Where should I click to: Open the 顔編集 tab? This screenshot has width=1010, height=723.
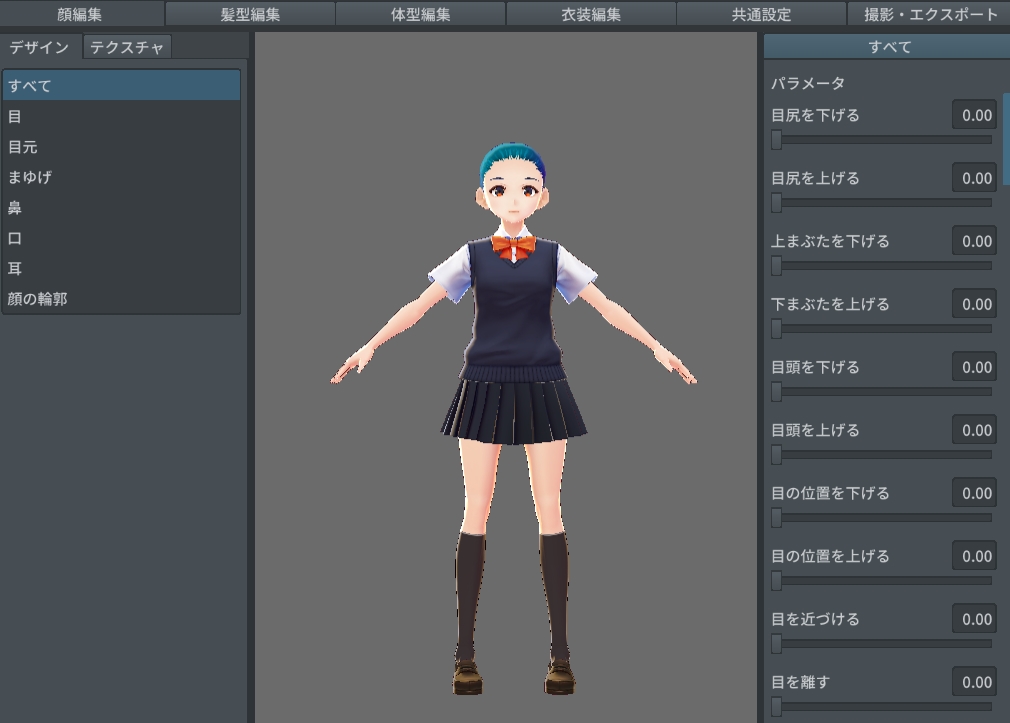[x=80, y=14]
